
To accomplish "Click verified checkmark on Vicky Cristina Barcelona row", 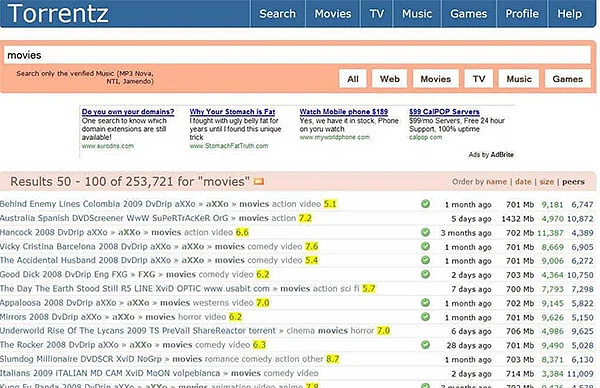I will point(425,246).
